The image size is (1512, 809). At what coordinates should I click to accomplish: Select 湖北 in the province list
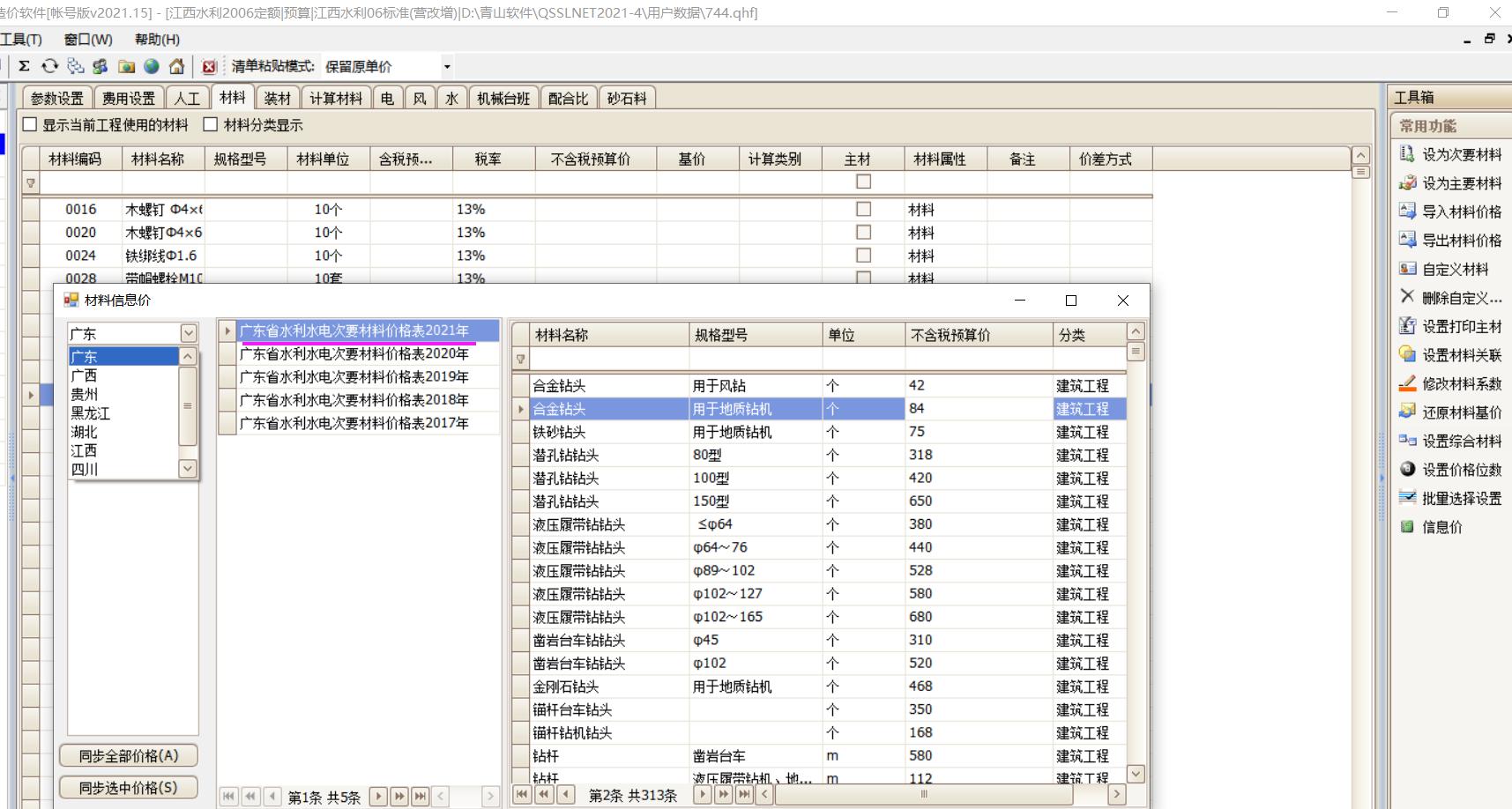tap(123, 432)
